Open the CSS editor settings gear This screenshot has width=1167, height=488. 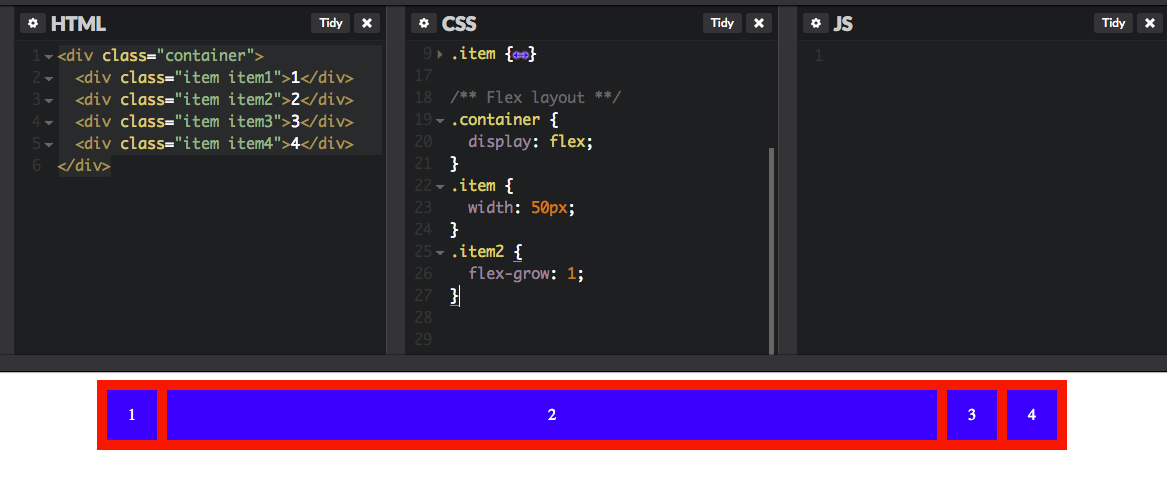[x=423, y=23]
